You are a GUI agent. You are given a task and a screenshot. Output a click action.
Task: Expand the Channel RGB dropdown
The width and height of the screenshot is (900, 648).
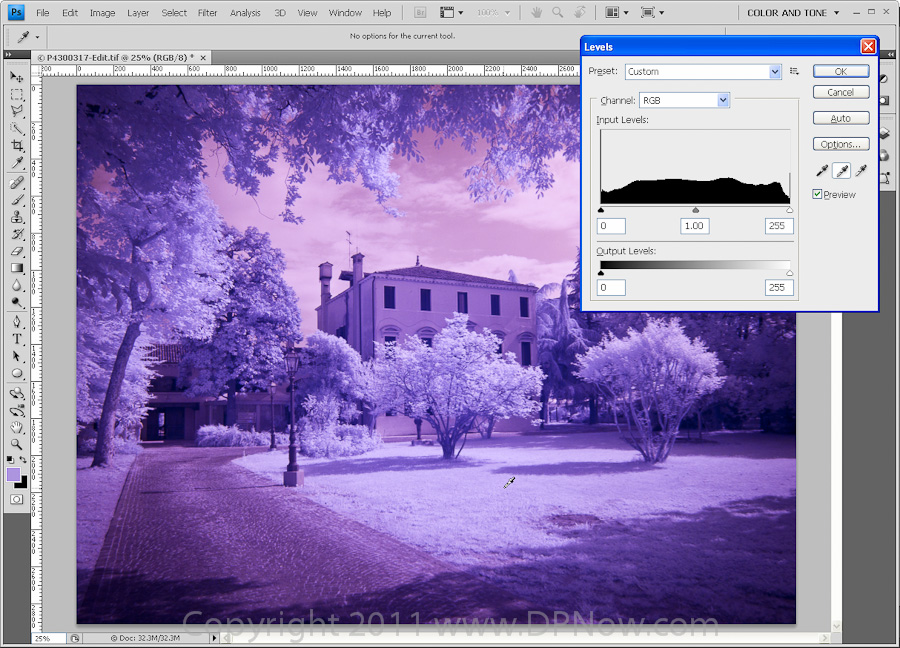click(723, 100)
